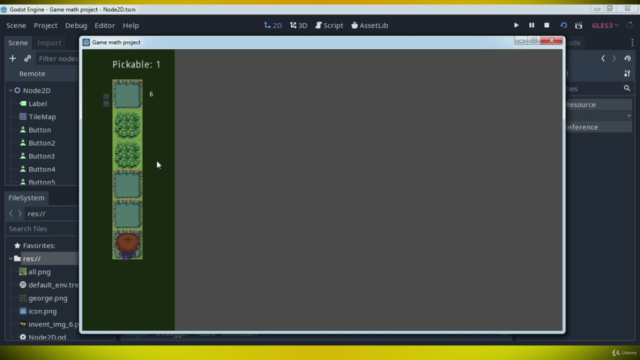The height and width of the screenshot is (360, 640).
Task: Play the project
Action: click(516, 25)
